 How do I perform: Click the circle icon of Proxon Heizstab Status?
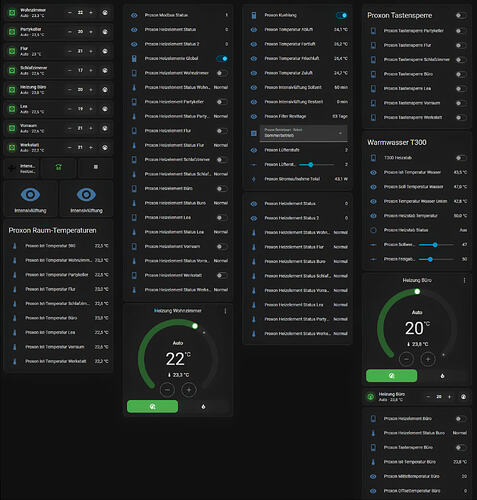pos(373,230)
